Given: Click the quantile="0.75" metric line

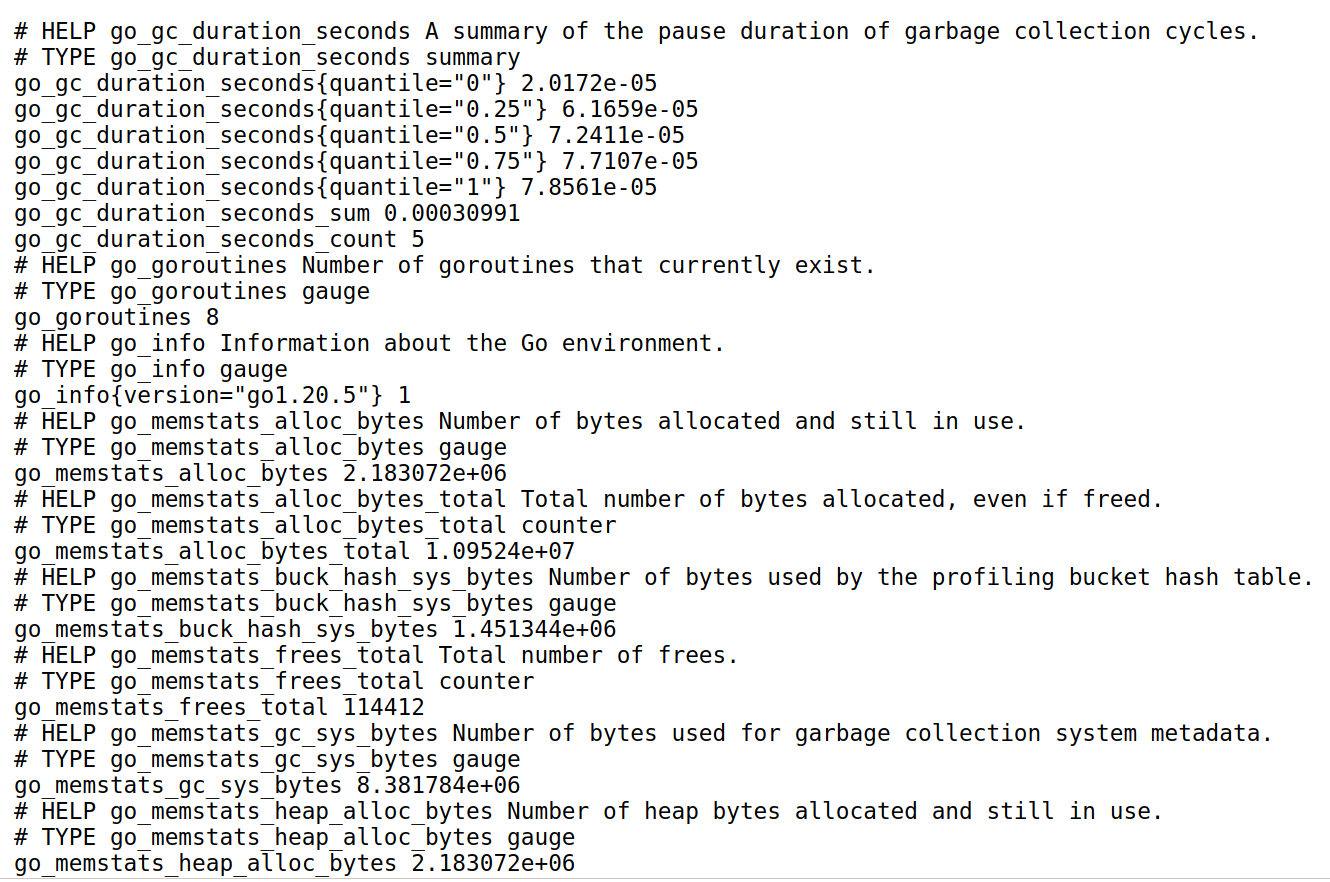Looking at the screenshot, I should [356, 162].
